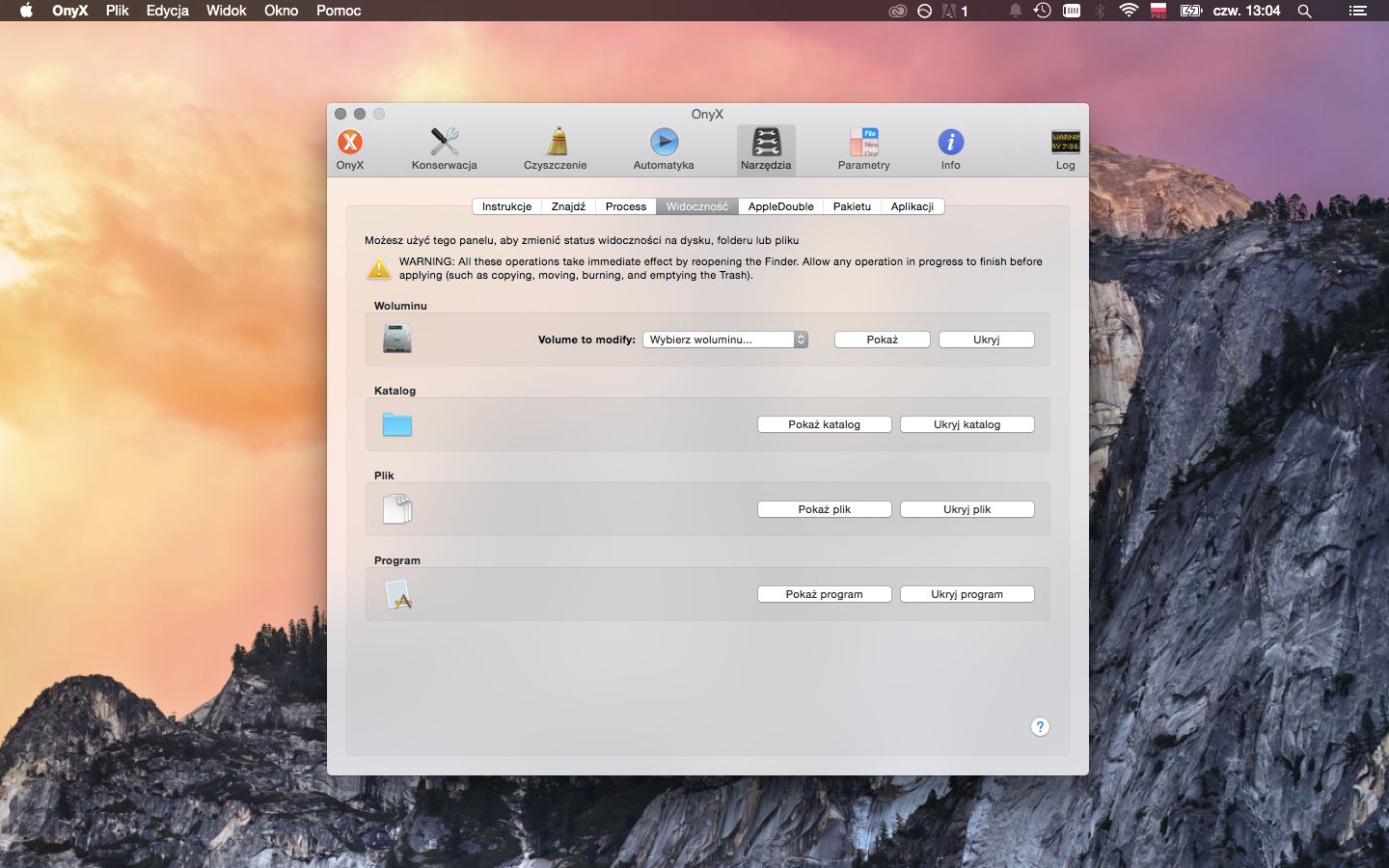Click the document icon under Plik
Viewport: 1389px width, 868px height.
(397, 509)
